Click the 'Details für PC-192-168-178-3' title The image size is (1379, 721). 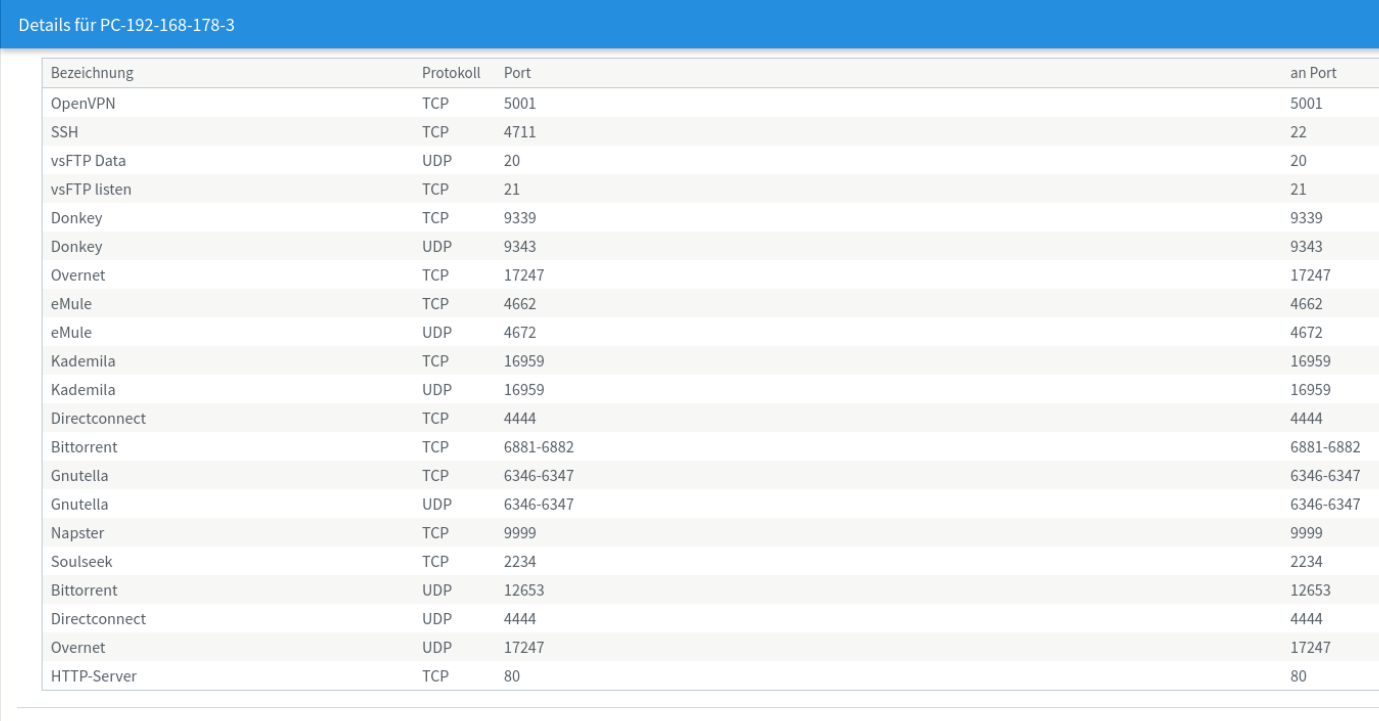pos(127,24)
